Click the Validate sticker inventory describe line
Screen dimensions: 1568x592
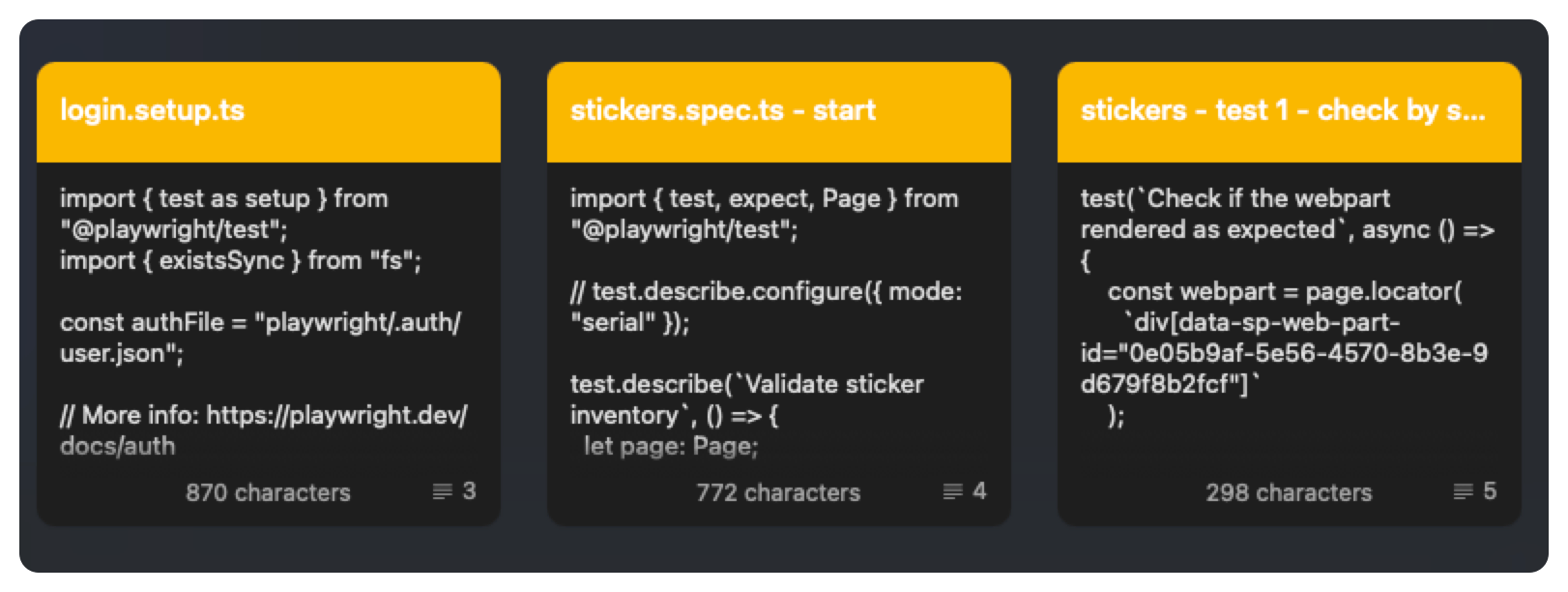(x=746, y=385)
